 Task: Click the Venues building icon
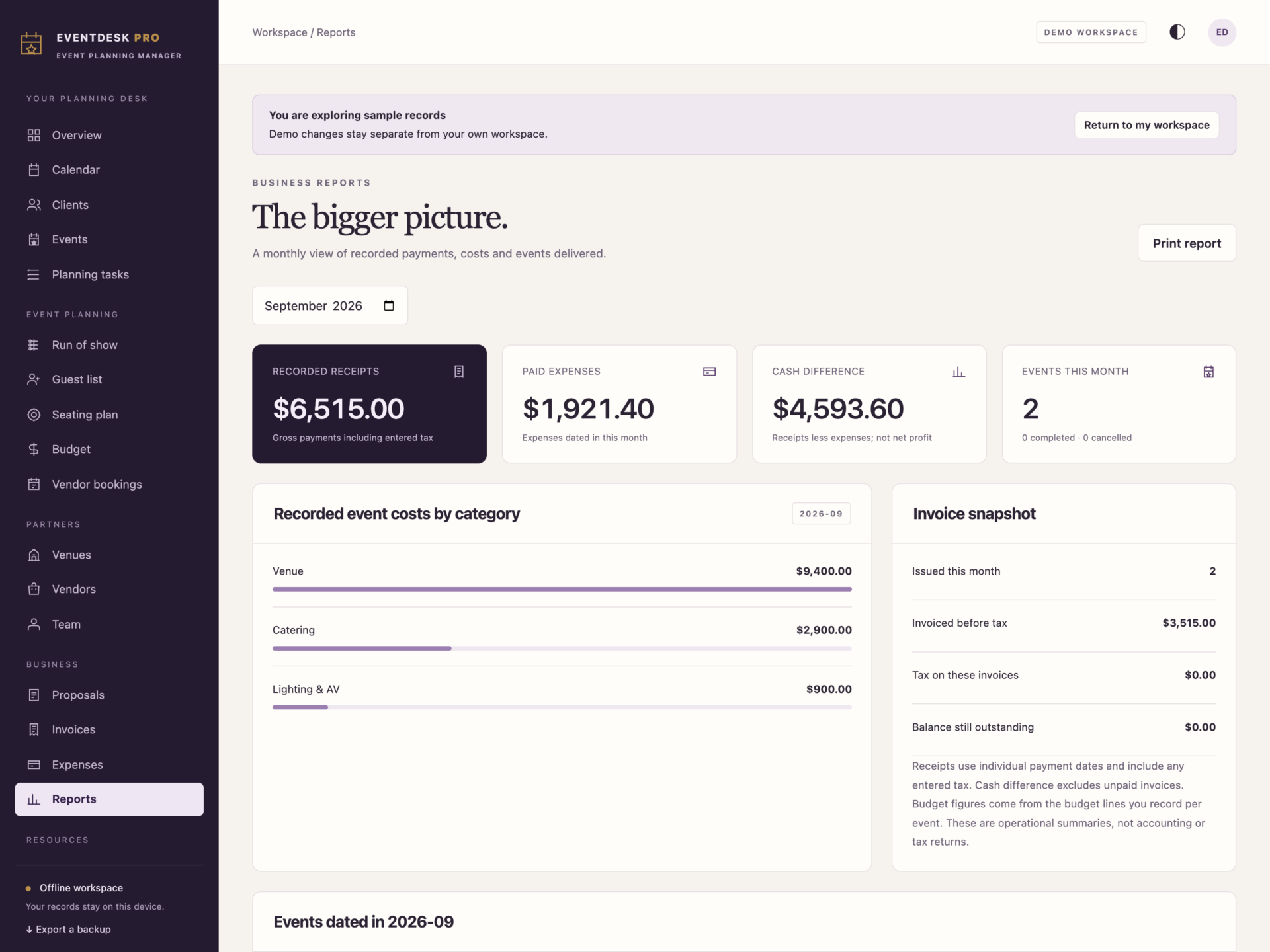[x=34, y=555]
